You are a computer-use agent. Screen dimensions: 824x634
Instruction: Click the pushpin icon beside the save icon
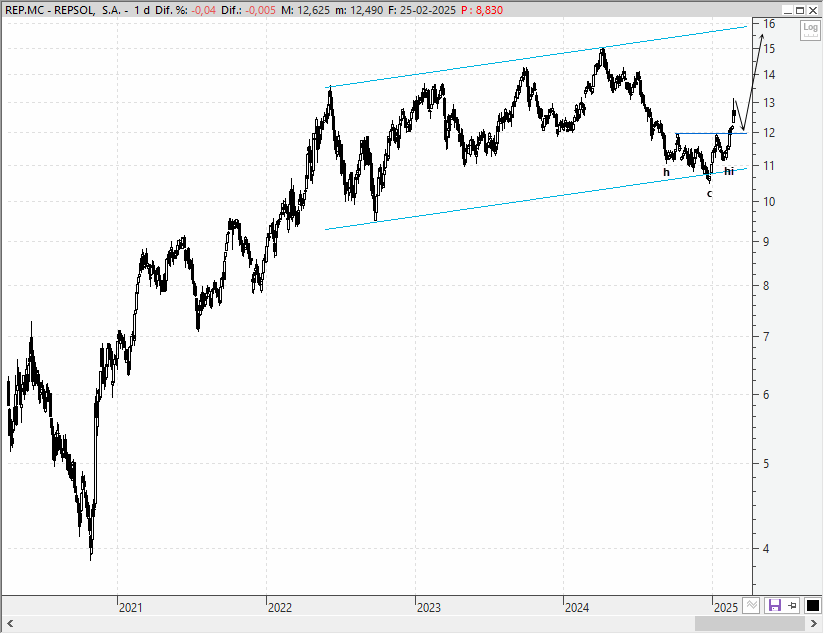click(792, 606)
